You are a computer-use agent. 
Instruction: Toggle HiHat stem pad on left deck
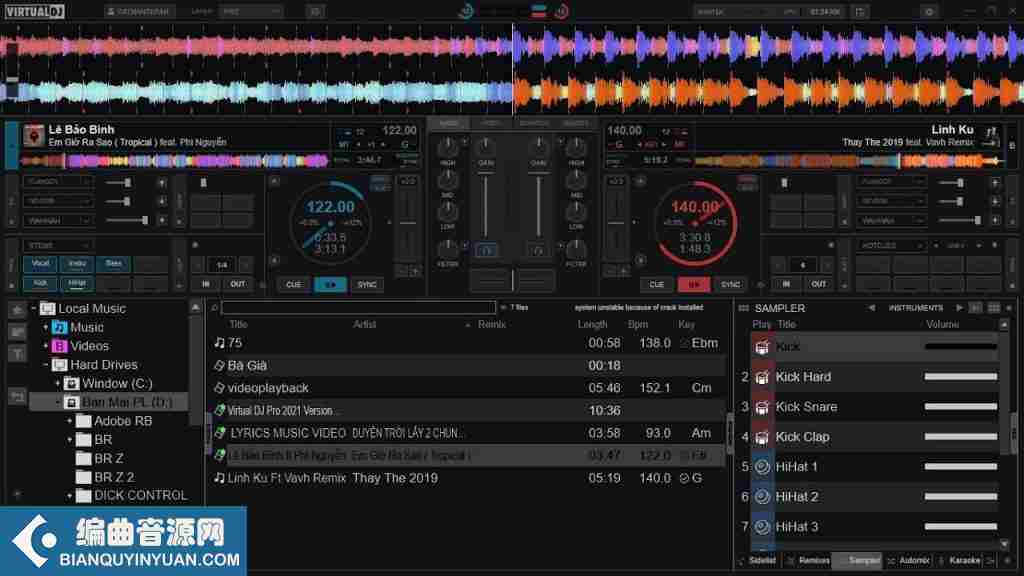pos(77,284)
